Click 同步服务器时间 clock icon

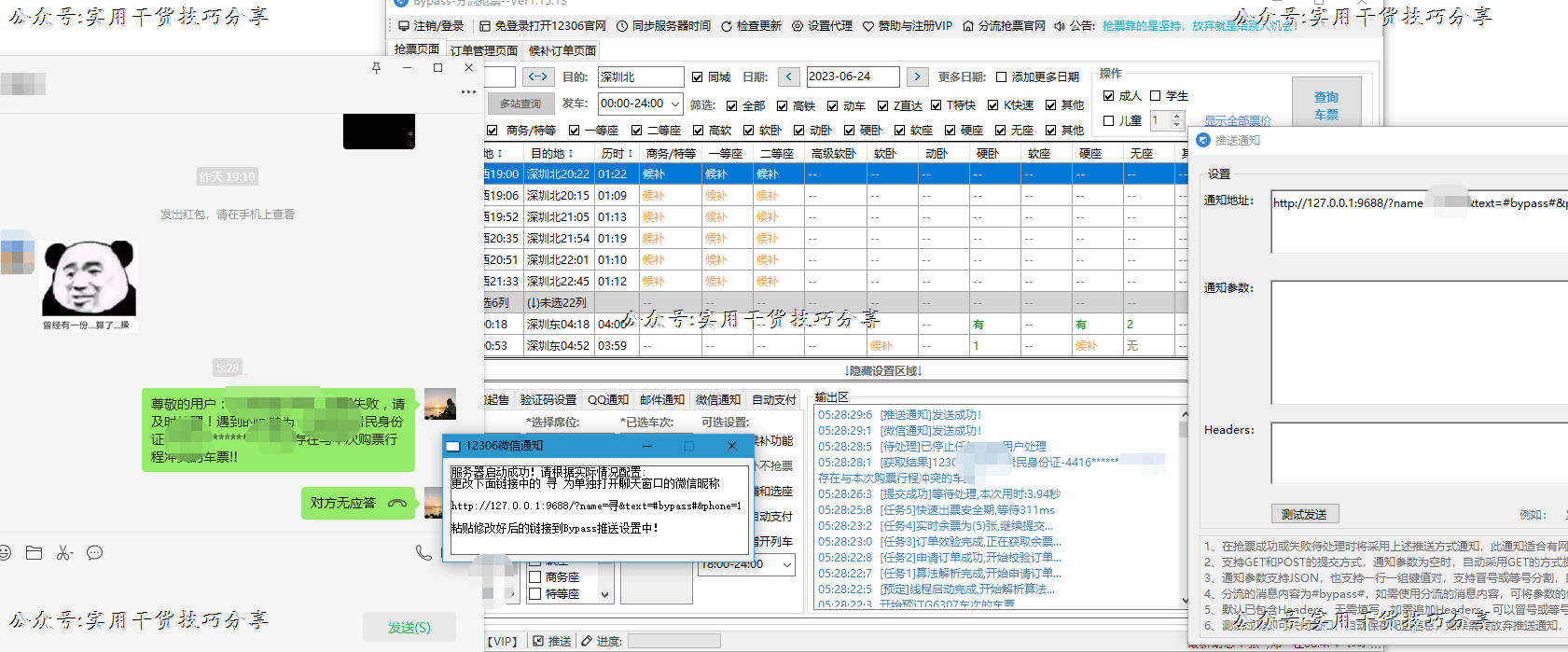coord(622,26)
